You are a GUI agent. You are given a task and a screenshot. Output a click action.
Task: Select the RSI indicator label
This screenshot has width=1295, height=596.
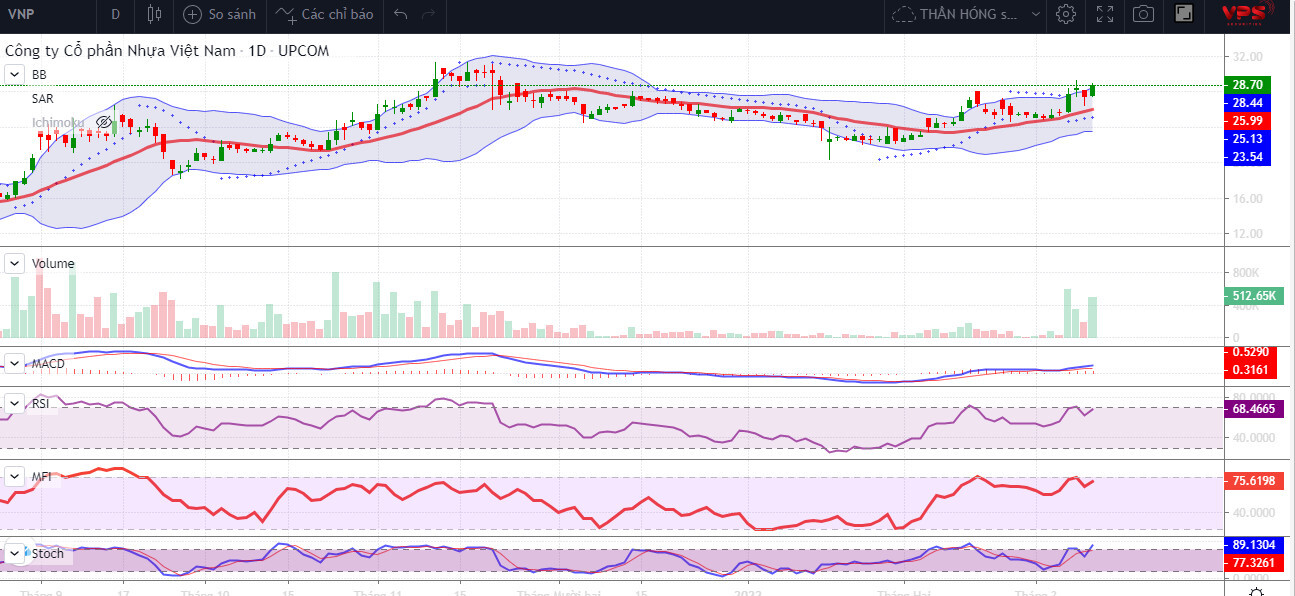(41, 404)
